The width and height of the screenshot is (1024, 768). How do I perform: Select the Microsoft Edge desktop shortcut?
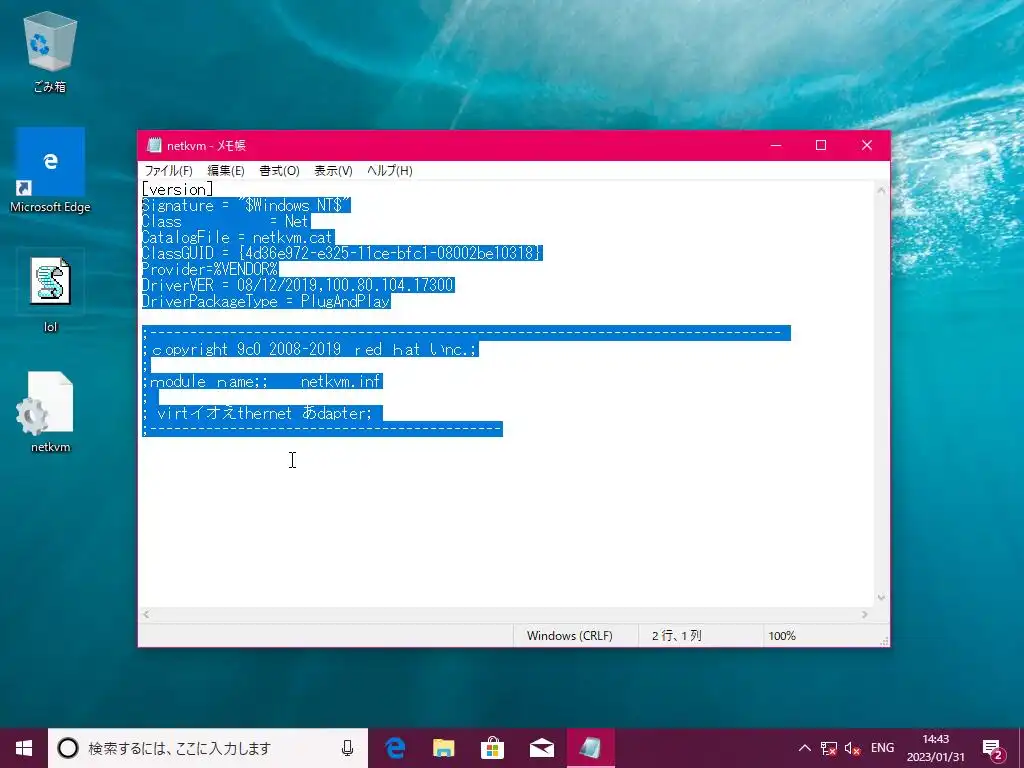[x=50, y=170]
